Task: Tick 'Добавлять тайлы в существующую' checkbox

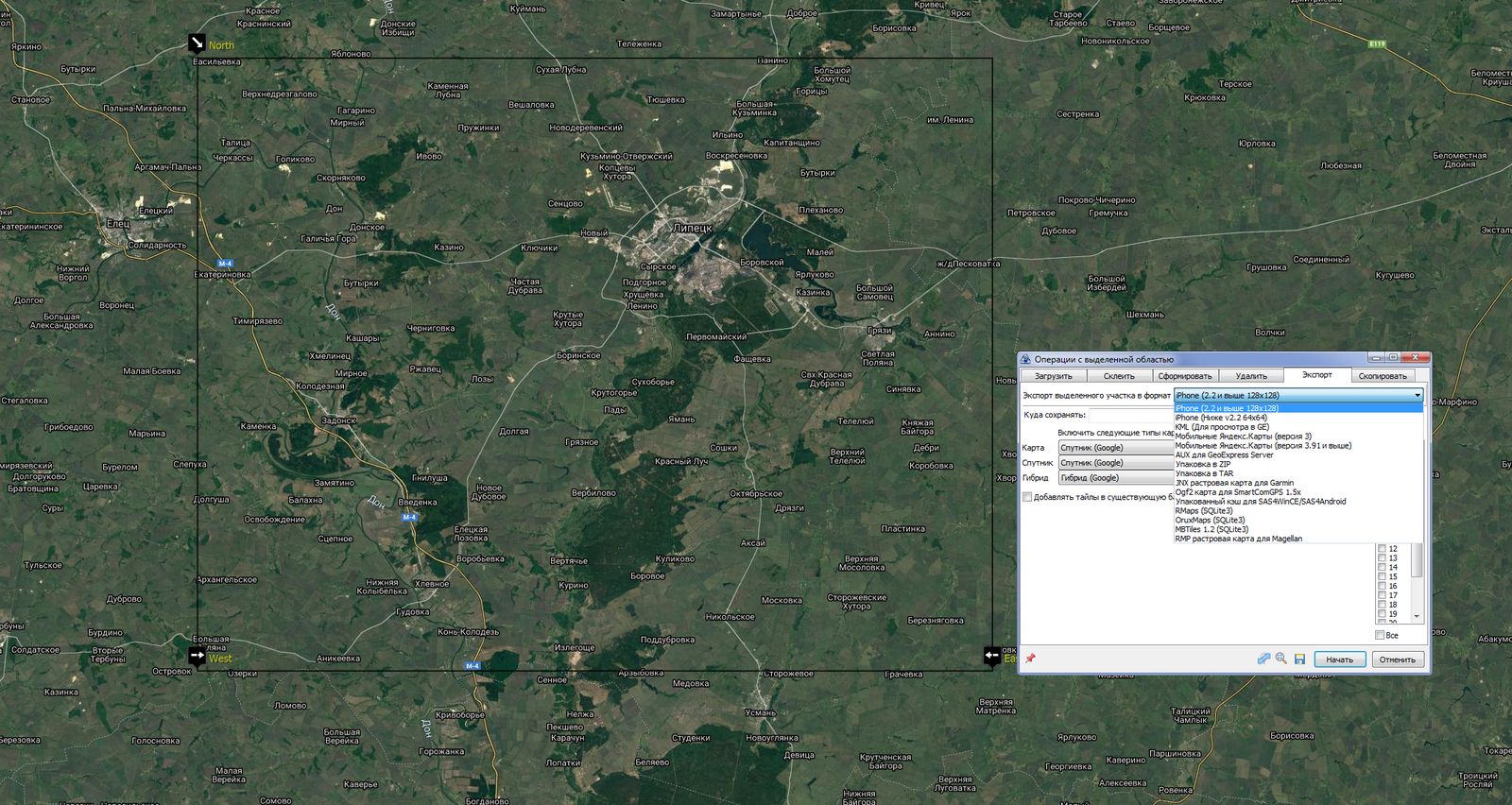Action: [x=1027, y=497]
